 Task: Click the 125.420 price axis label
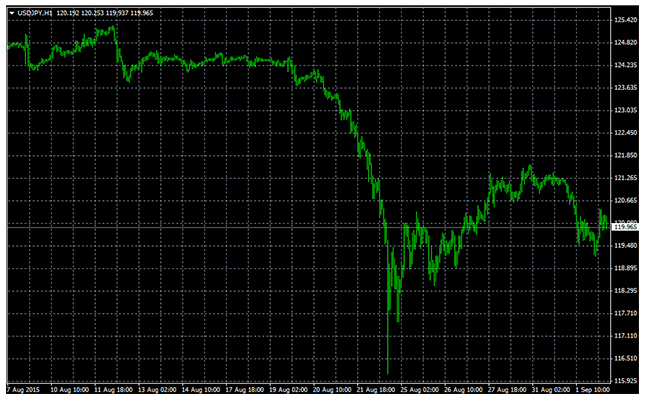tap(626, 20)
